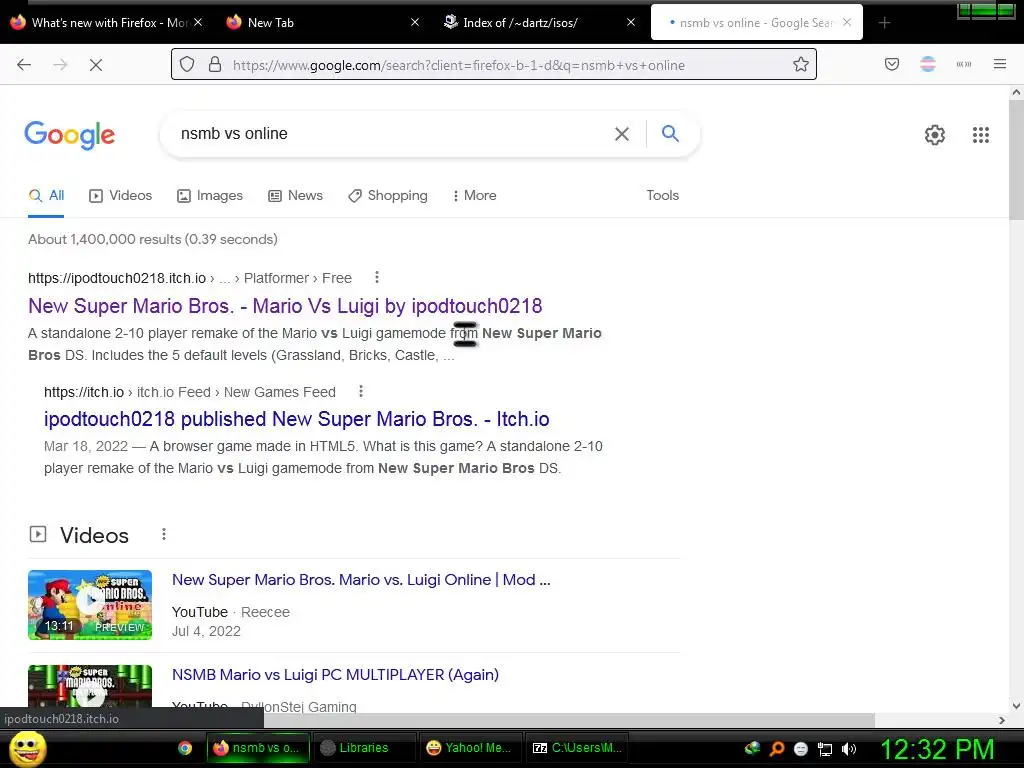
Task: Open Firefox application menu
Action: point(1000,64)
